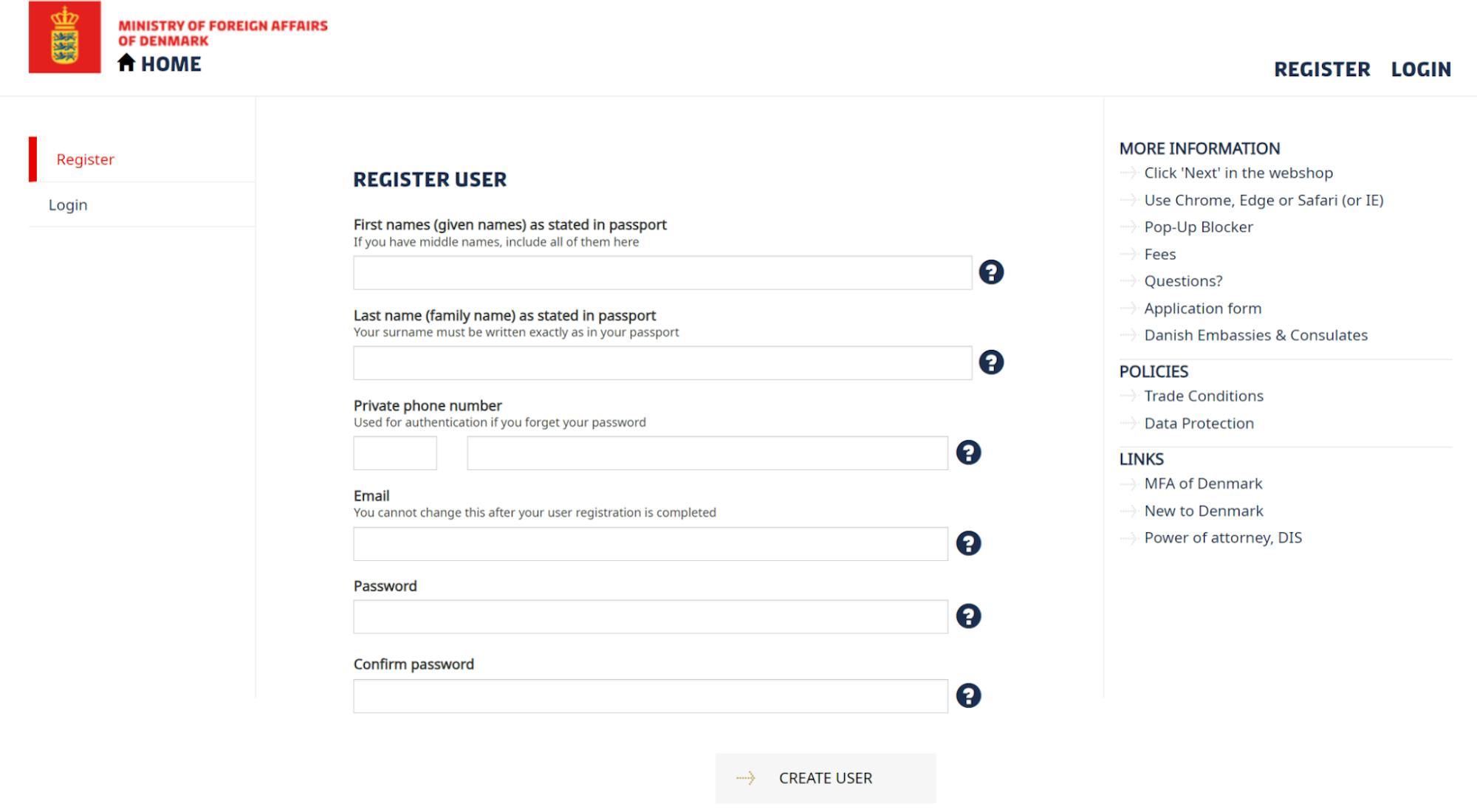Open the Fees link
Image resolution: width=1477 pixels, height=812 pixels.
[1159, 254]
